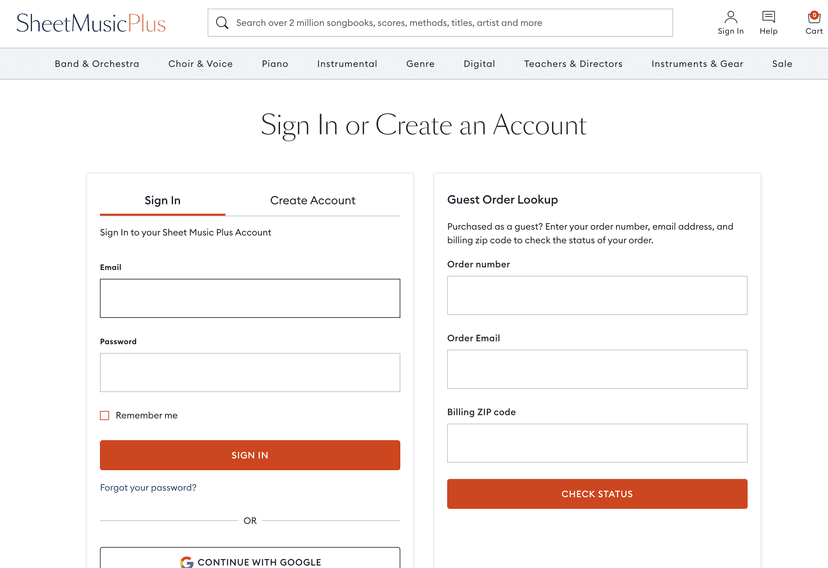Expand the Choir & Voice menu
Viewport: 828px width, 568px height.
200,64
